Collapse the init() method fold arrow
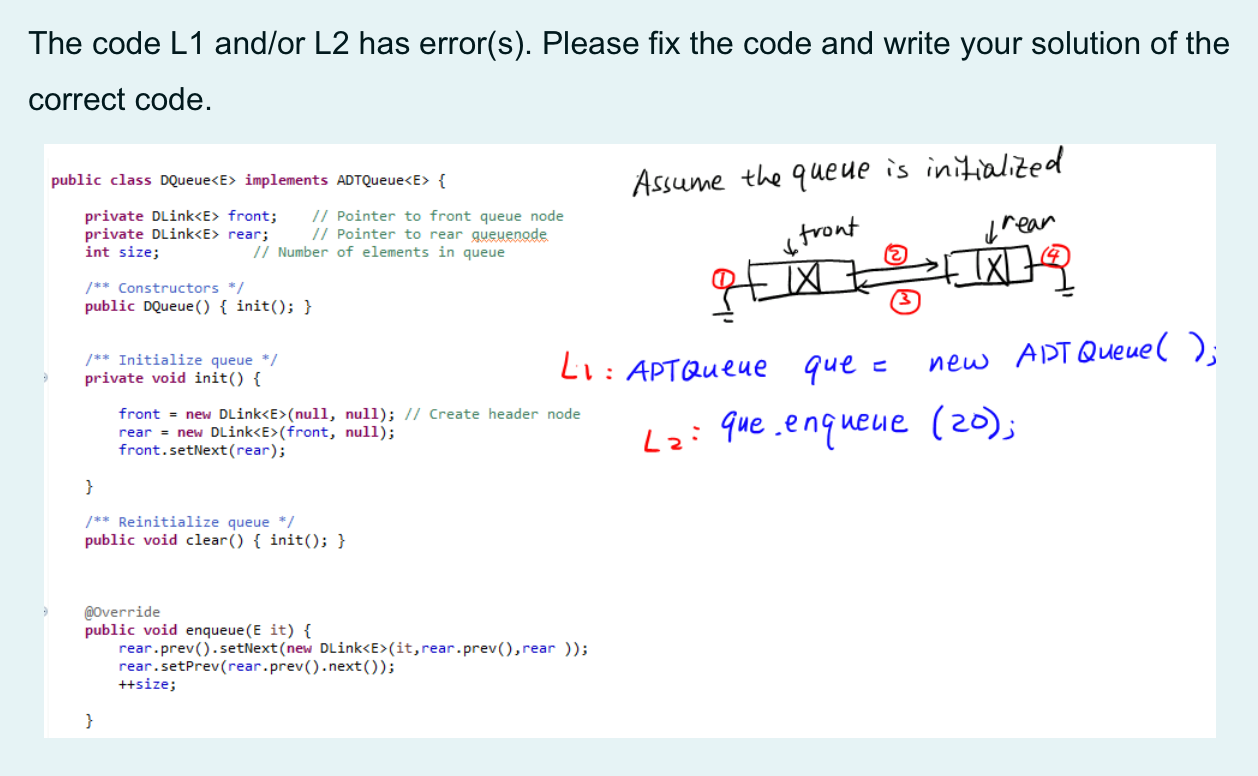1258x776 pixels. coord(44,378)
